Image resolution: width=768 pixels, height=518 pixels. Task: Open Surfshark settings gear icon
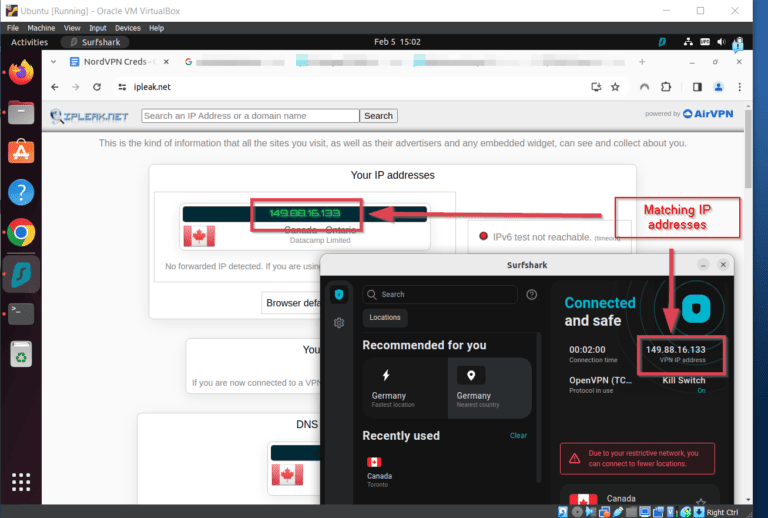(x=339, y=323)
